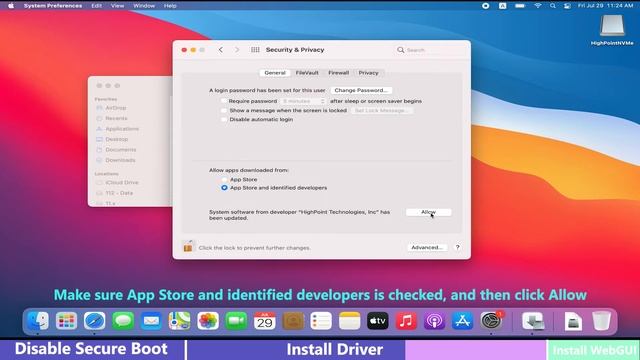Open Wi-Fi status menu

coord(538,6)
